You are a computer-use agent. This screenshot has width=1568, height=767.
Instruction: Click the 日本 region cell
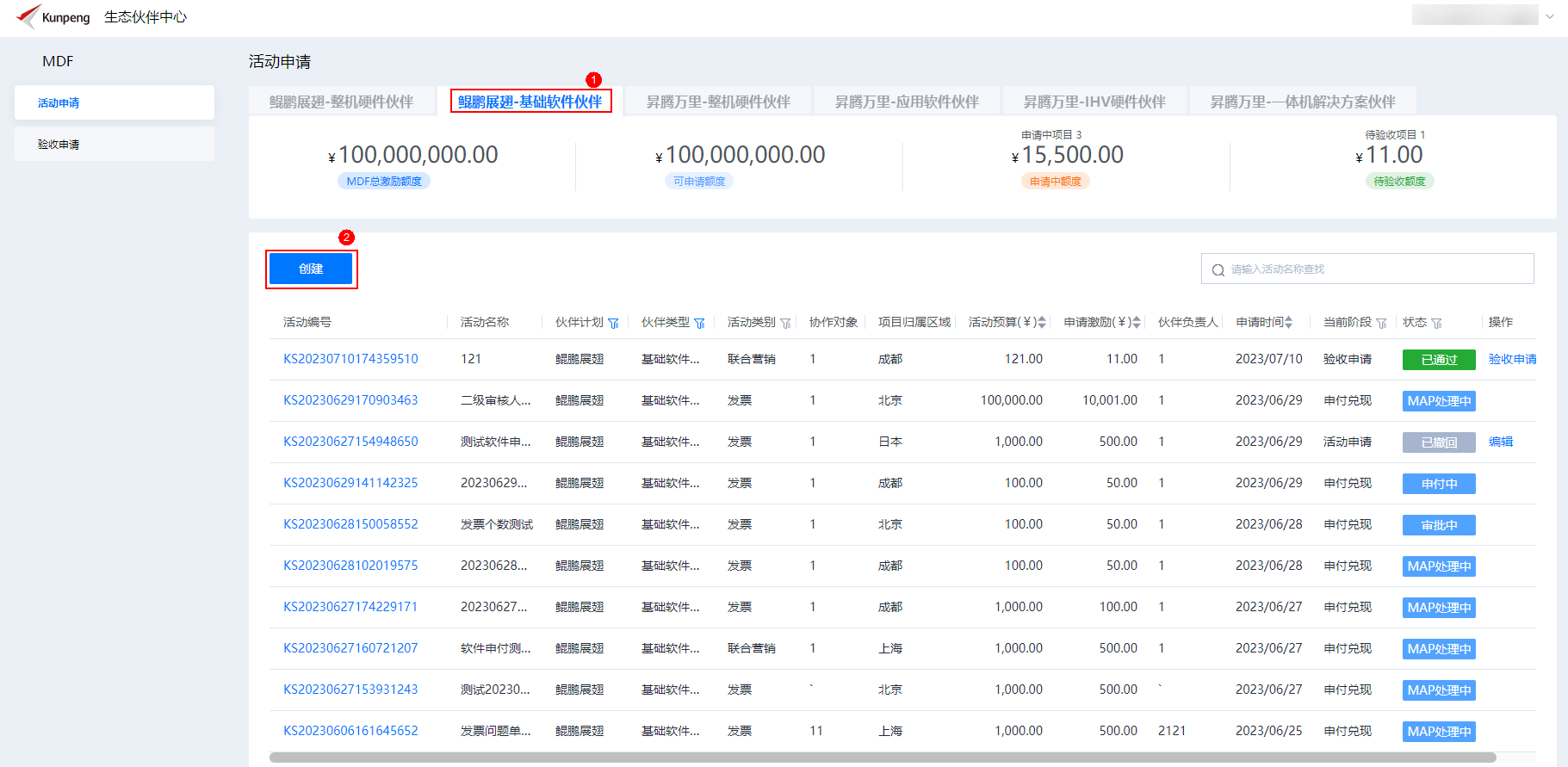[x=890, y=442]
